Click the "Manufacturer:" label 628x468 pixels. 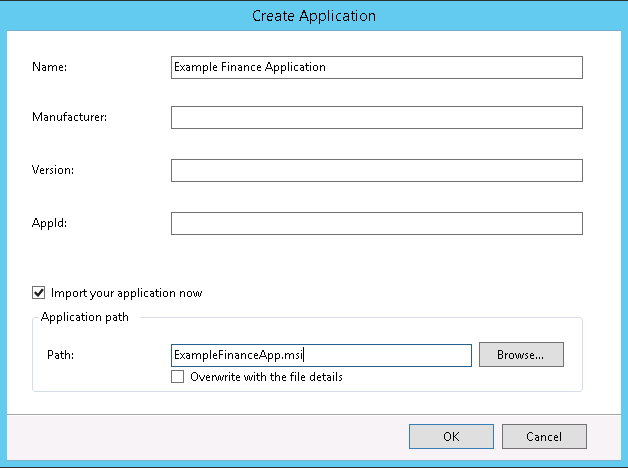click(x=69, y=118)
